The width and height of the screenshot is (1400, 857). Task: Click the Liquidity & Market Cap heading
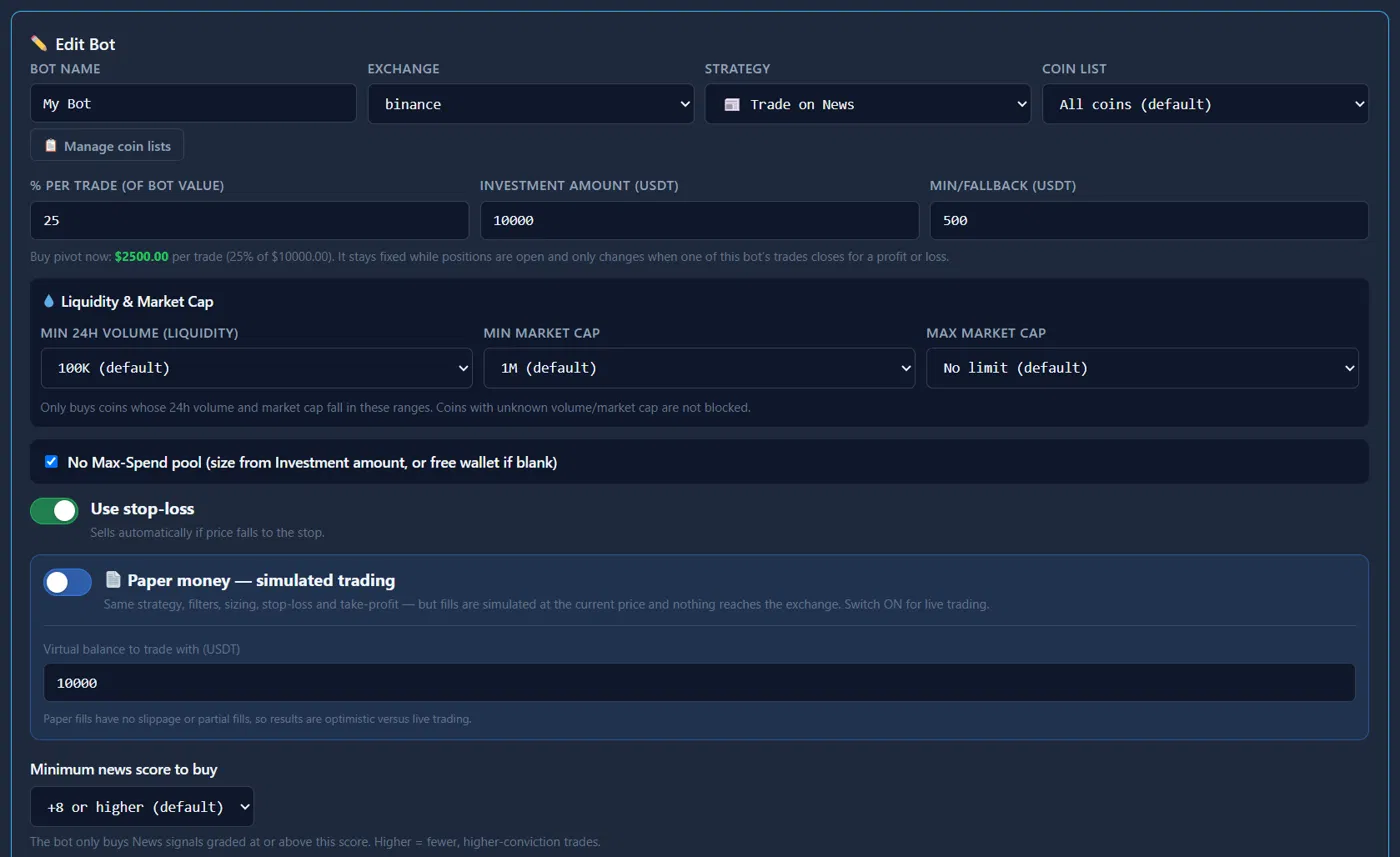tap(137, 301)
